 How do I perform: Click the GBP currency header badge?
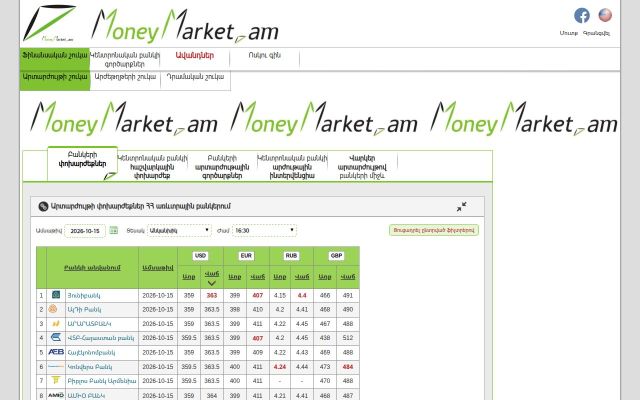tap(336, 256)
